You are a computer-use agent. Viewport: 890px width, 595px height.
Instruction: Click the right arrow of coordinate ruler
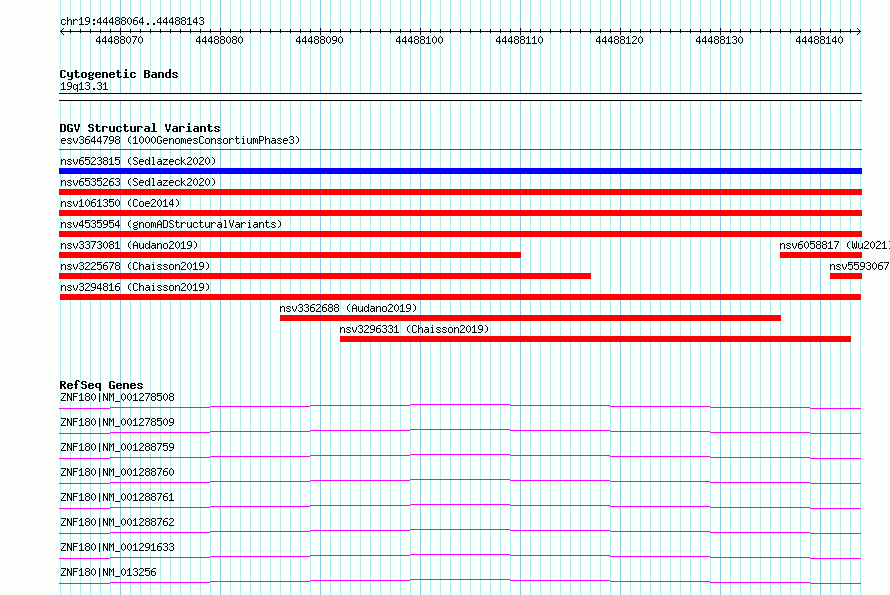(858, 31)
